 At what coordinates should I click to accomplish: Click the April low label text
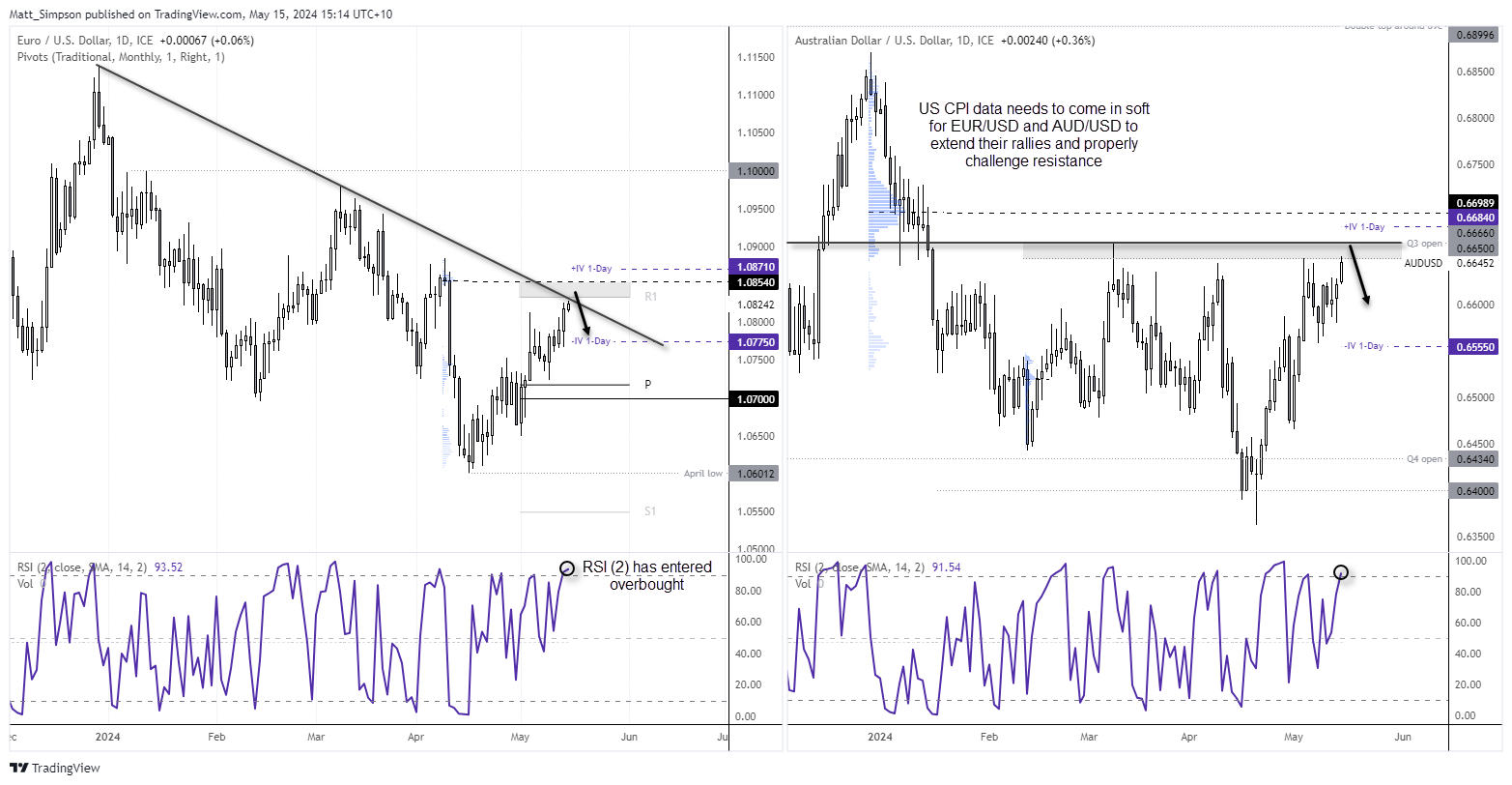pyautogui.click(x=703, y=474)
